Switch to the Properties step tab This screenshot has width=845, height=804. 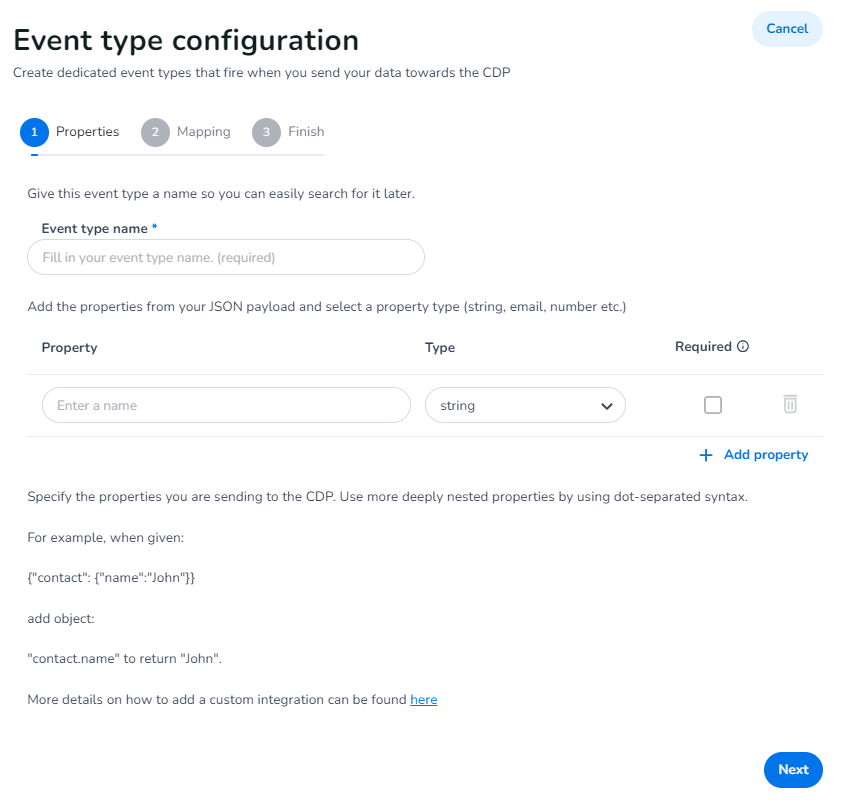pyautogui.click(x=87, y=132)
